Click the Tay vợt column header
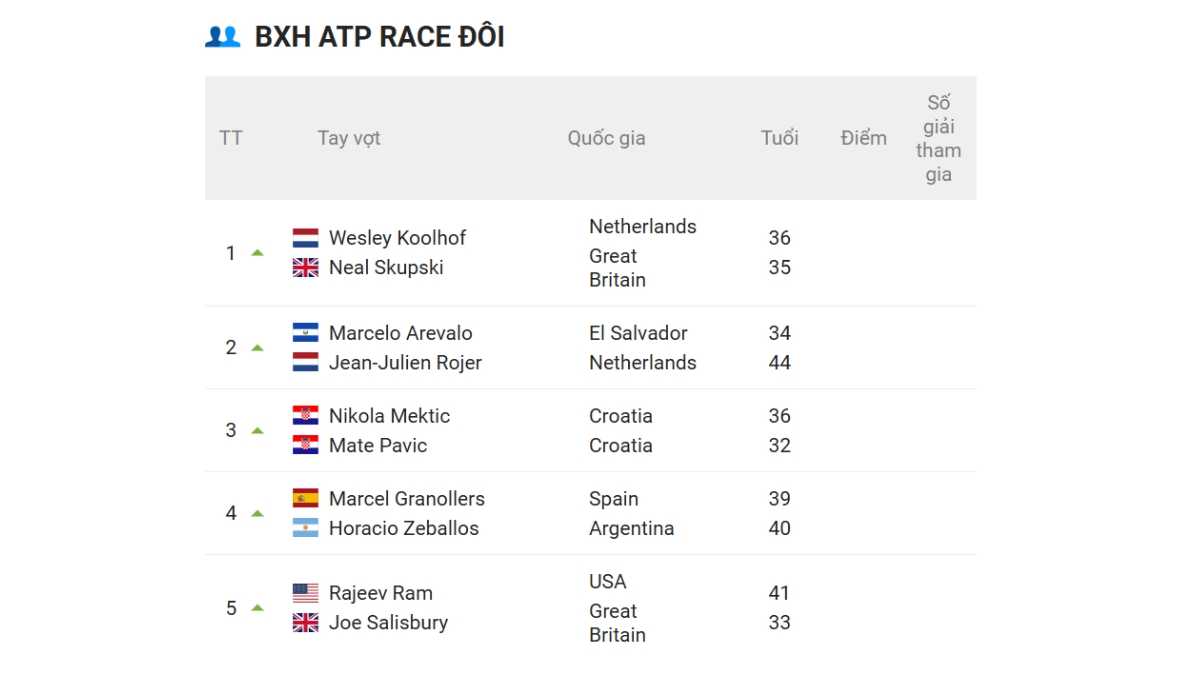1200x675 pixels. (349, 138)
